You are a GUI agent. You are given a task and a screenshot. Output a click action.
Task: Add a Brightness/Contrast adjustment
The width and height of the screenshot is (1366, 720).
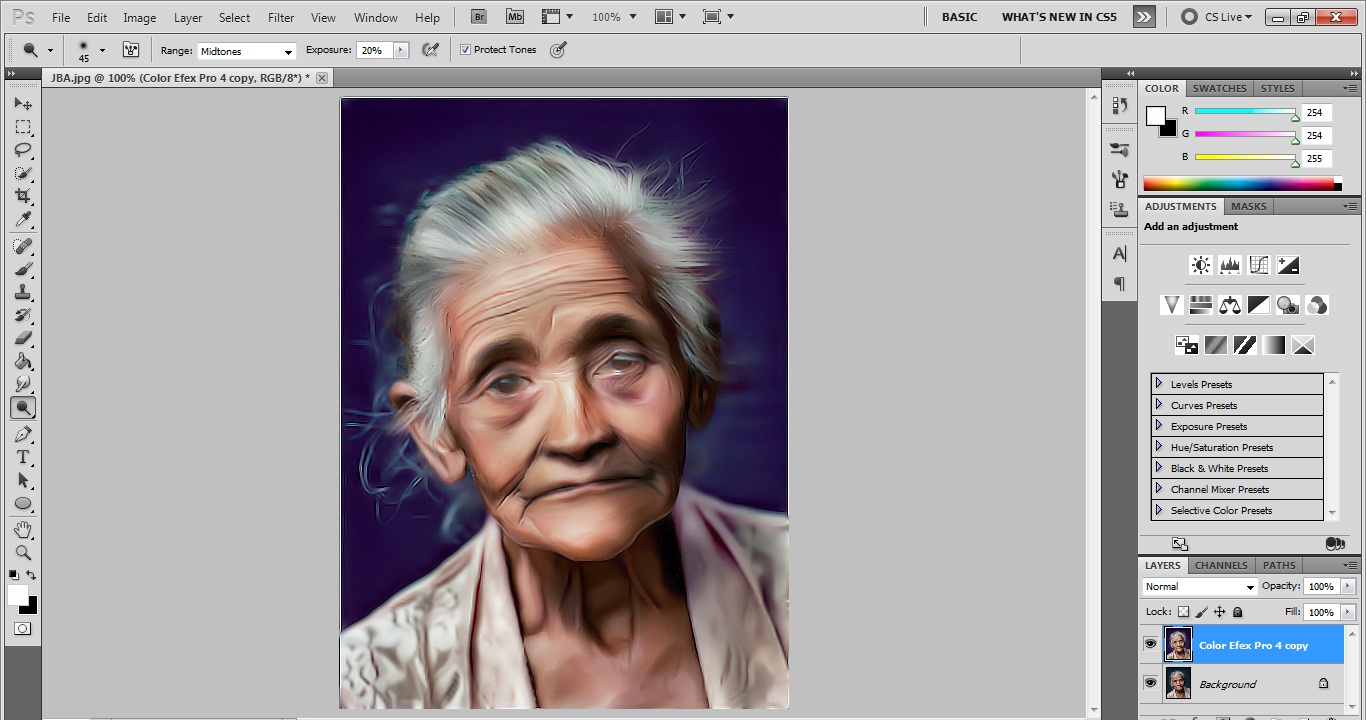(1200, 265)
